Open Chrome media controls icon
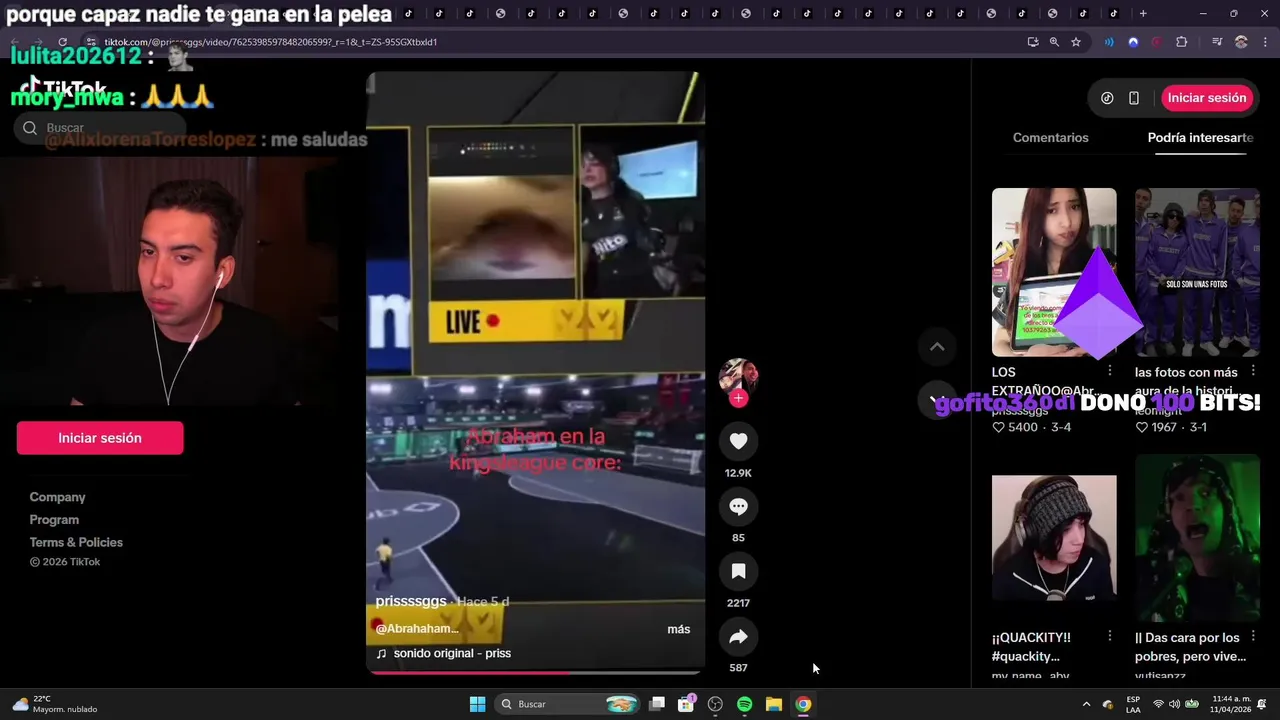The height and width of the screenshot is (720, 1280). (1217, 42)
